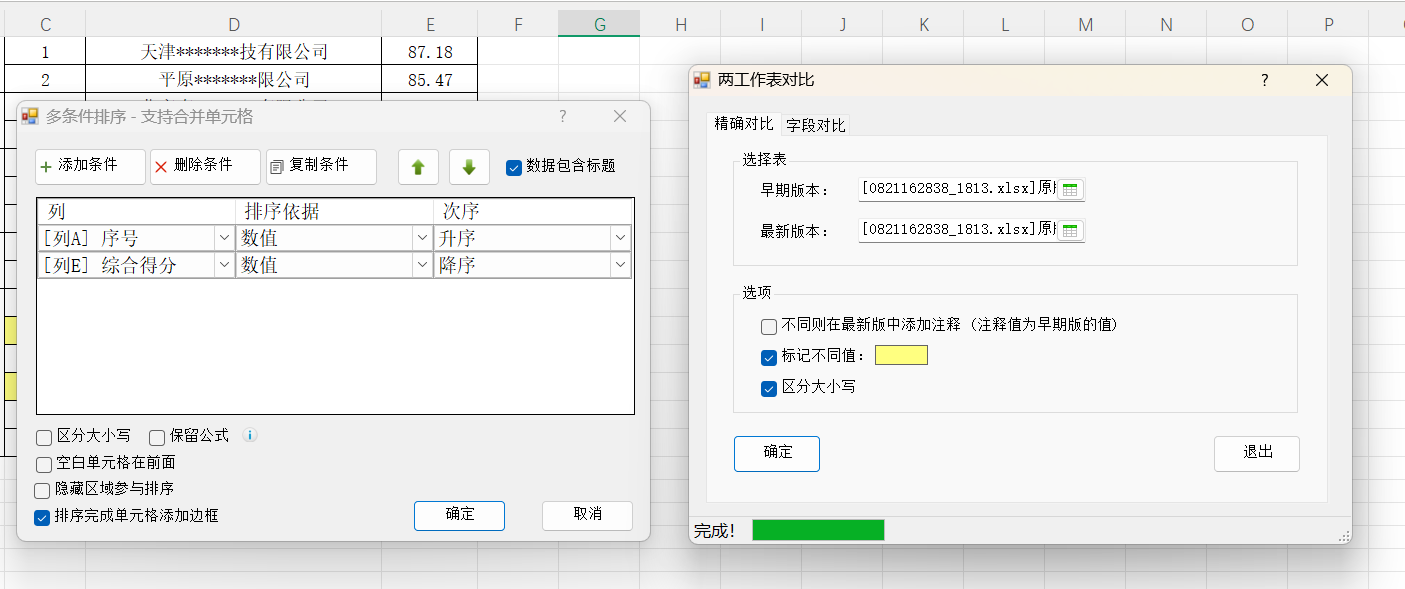Screen dimensions: 1405x589
Task: Click the 删除条件 button
Action: 205,167
